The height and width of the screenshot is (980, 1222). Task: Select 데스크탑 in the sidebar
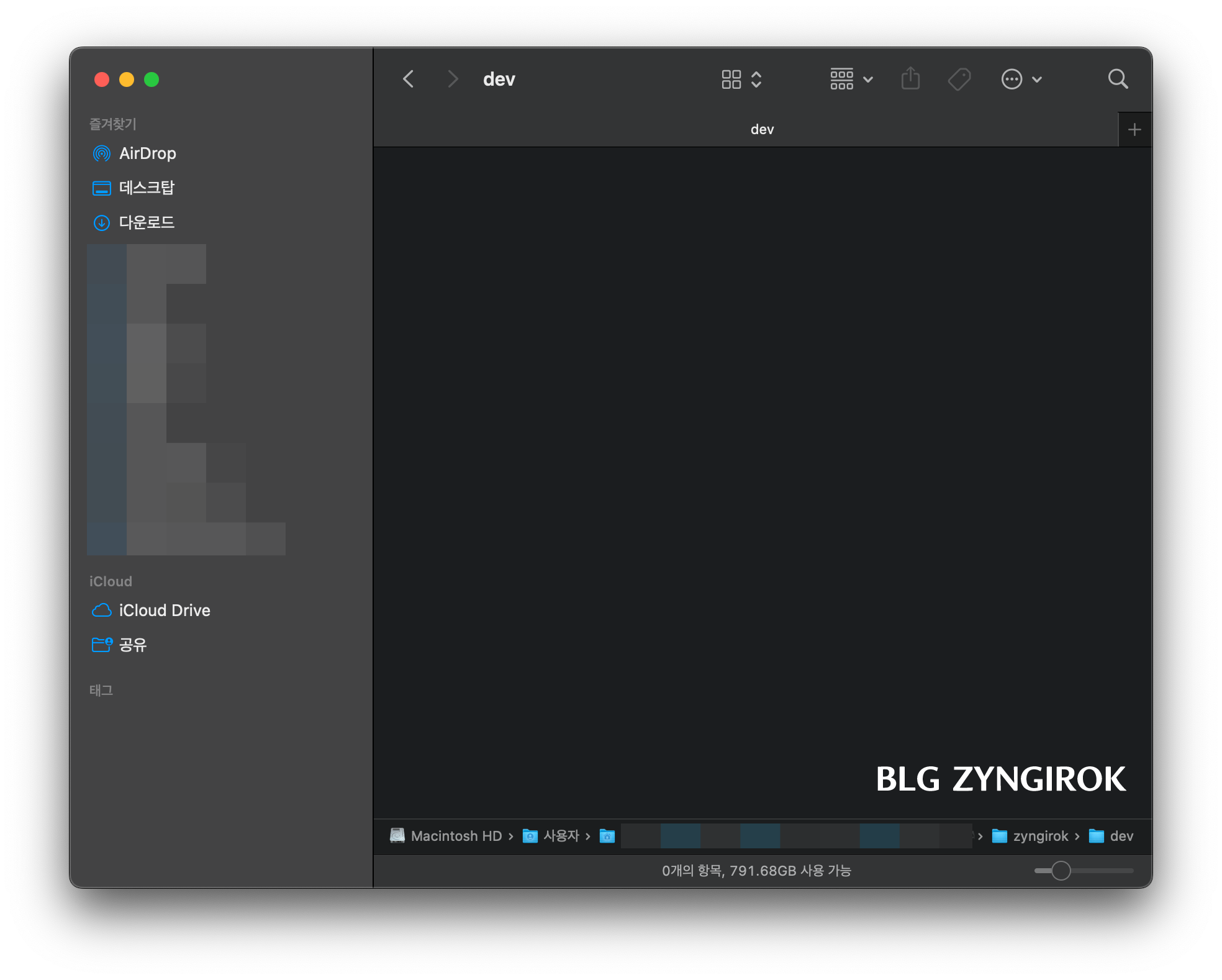click(147, 188)
